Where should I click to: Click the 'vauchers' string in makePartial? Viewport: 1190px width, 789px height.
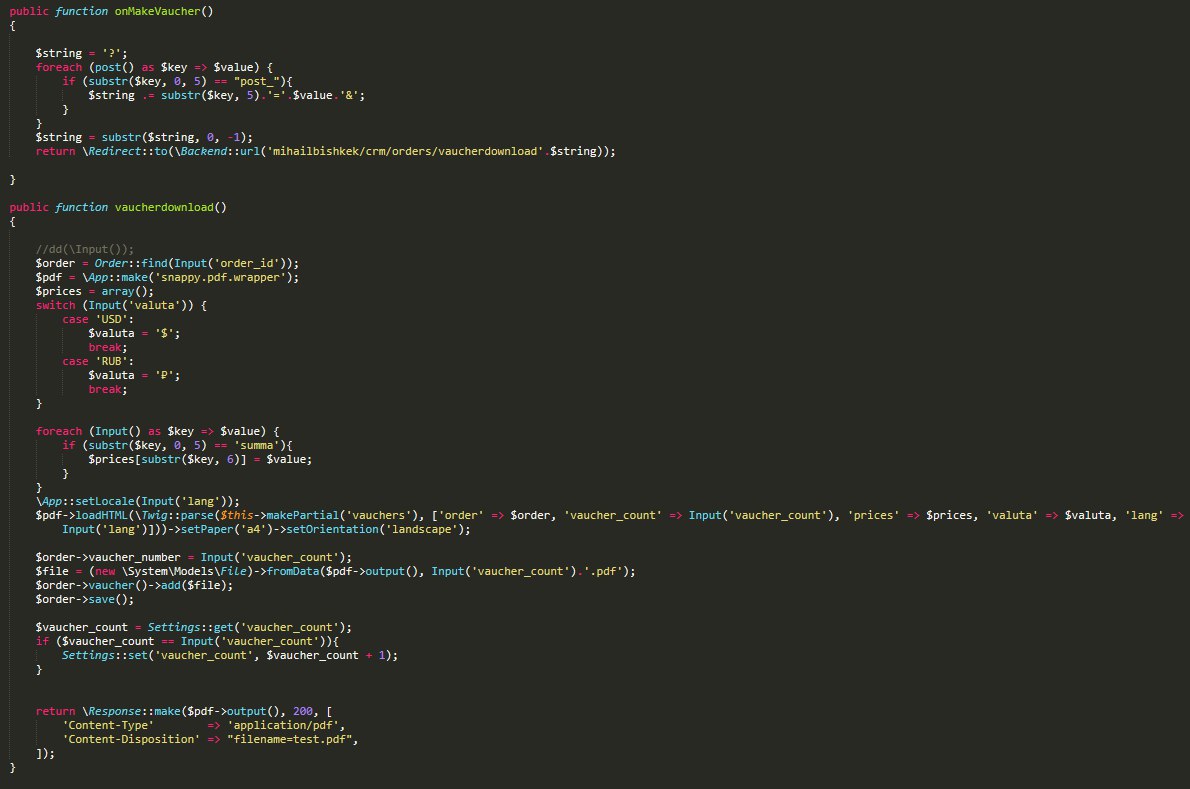[381, 515]
